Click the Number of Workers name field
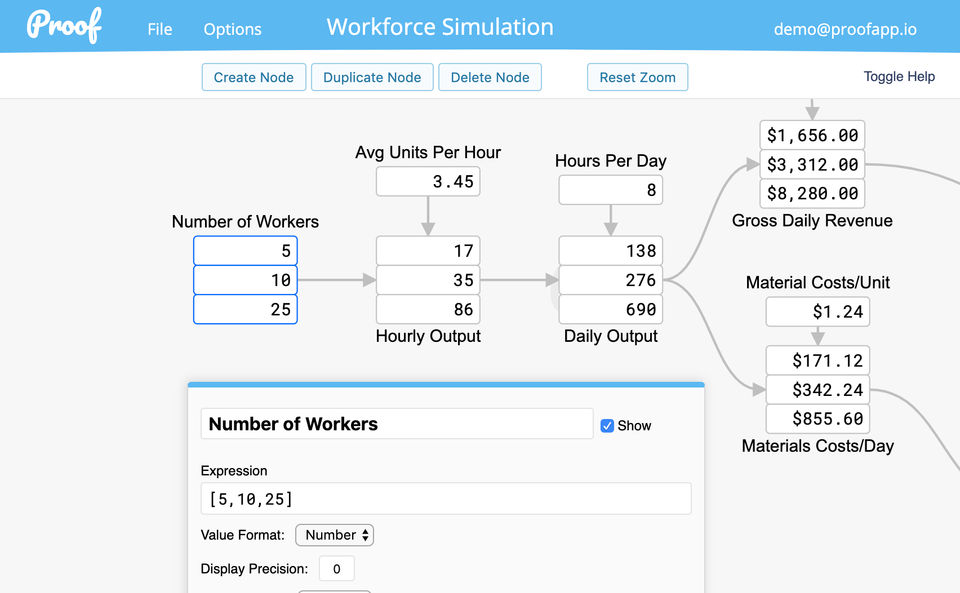Viewport: 960px width, 593px height. pos(397,423)
